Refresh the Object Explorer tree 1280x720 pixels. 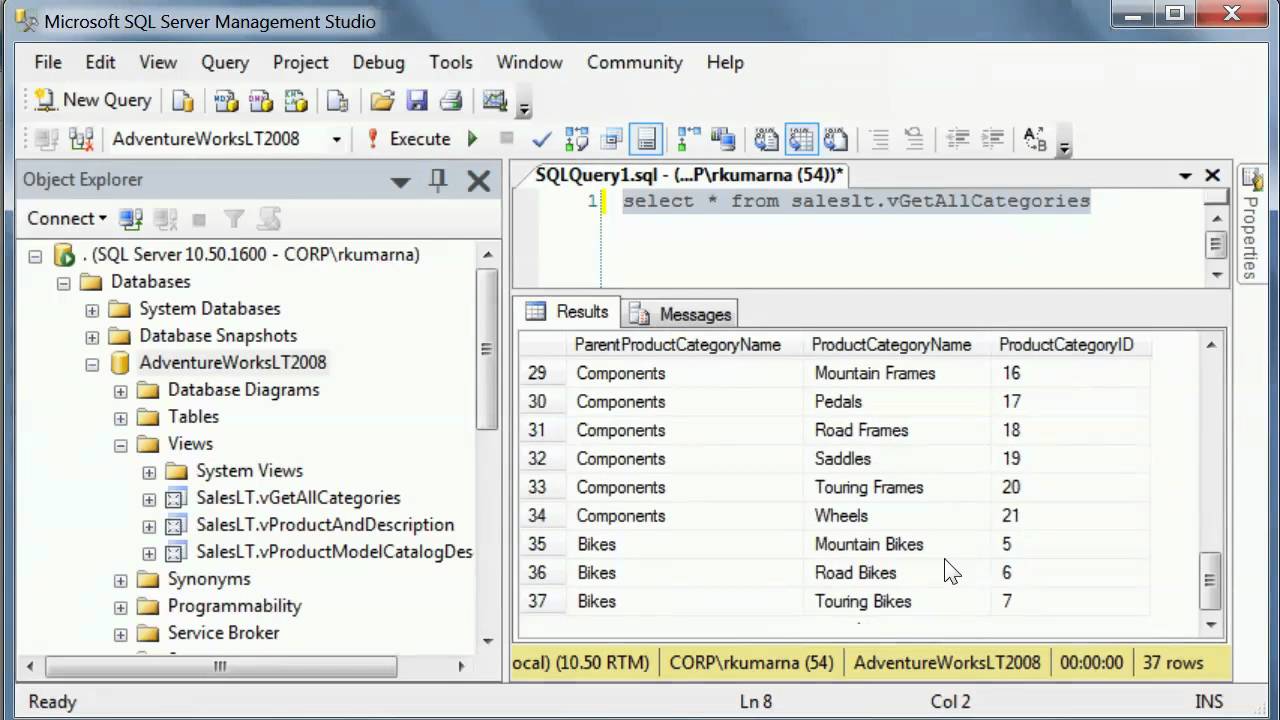[x=268, y=218]
